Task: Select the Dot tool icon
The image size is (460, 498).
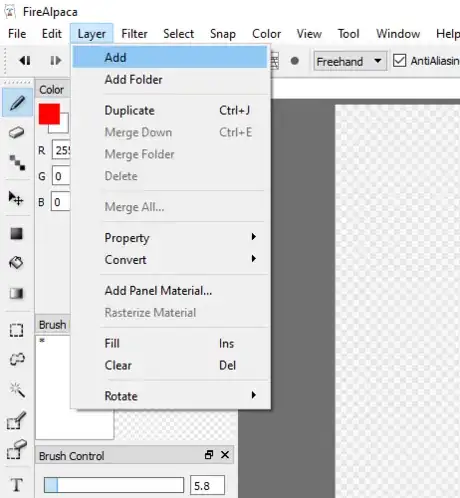Action: click(x=17, y=163)
